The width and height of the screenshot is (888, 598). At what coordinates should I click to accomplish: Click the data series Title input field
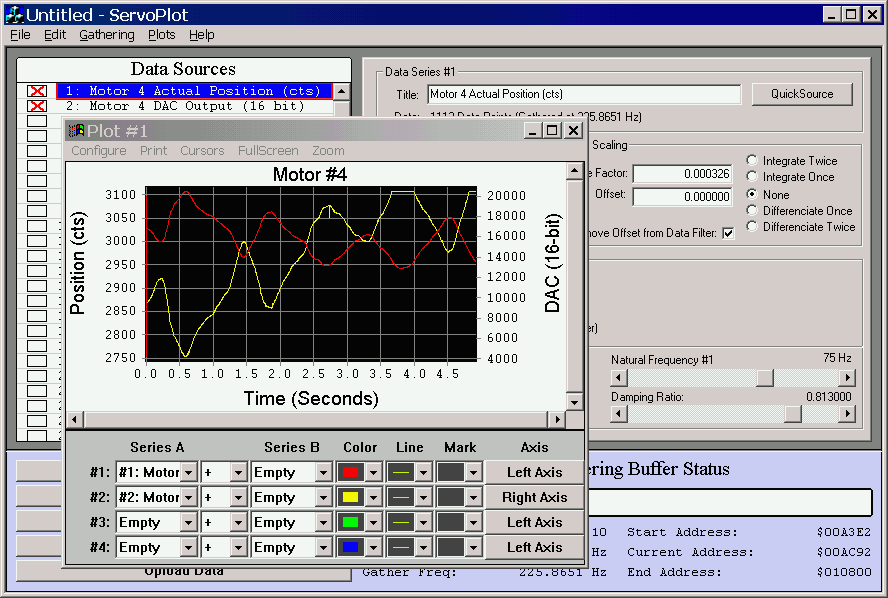click(583, 94)
